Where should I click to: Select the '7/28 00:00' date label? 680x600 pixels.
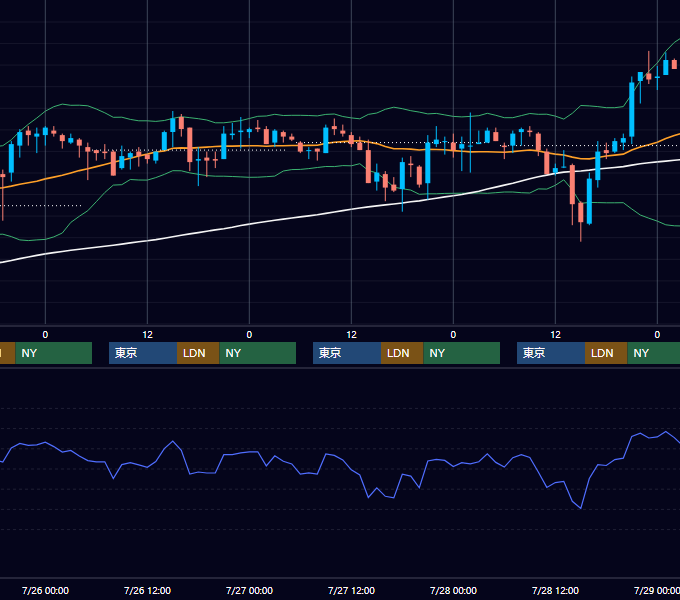[x=453, y=590]
